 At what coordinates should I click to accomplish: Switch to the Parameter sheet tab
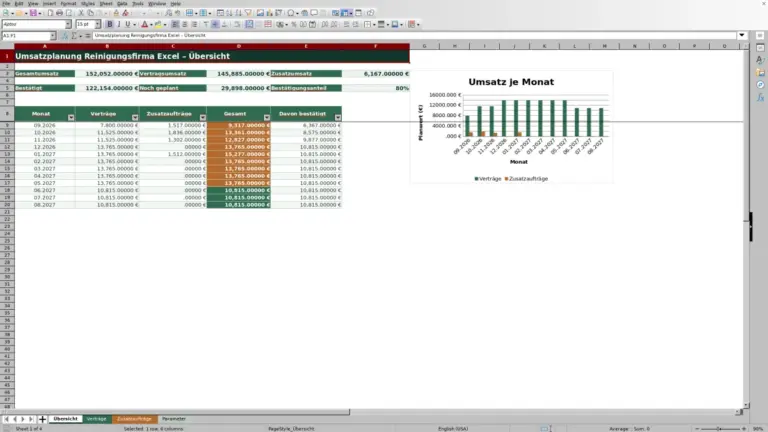pos(174,419)
